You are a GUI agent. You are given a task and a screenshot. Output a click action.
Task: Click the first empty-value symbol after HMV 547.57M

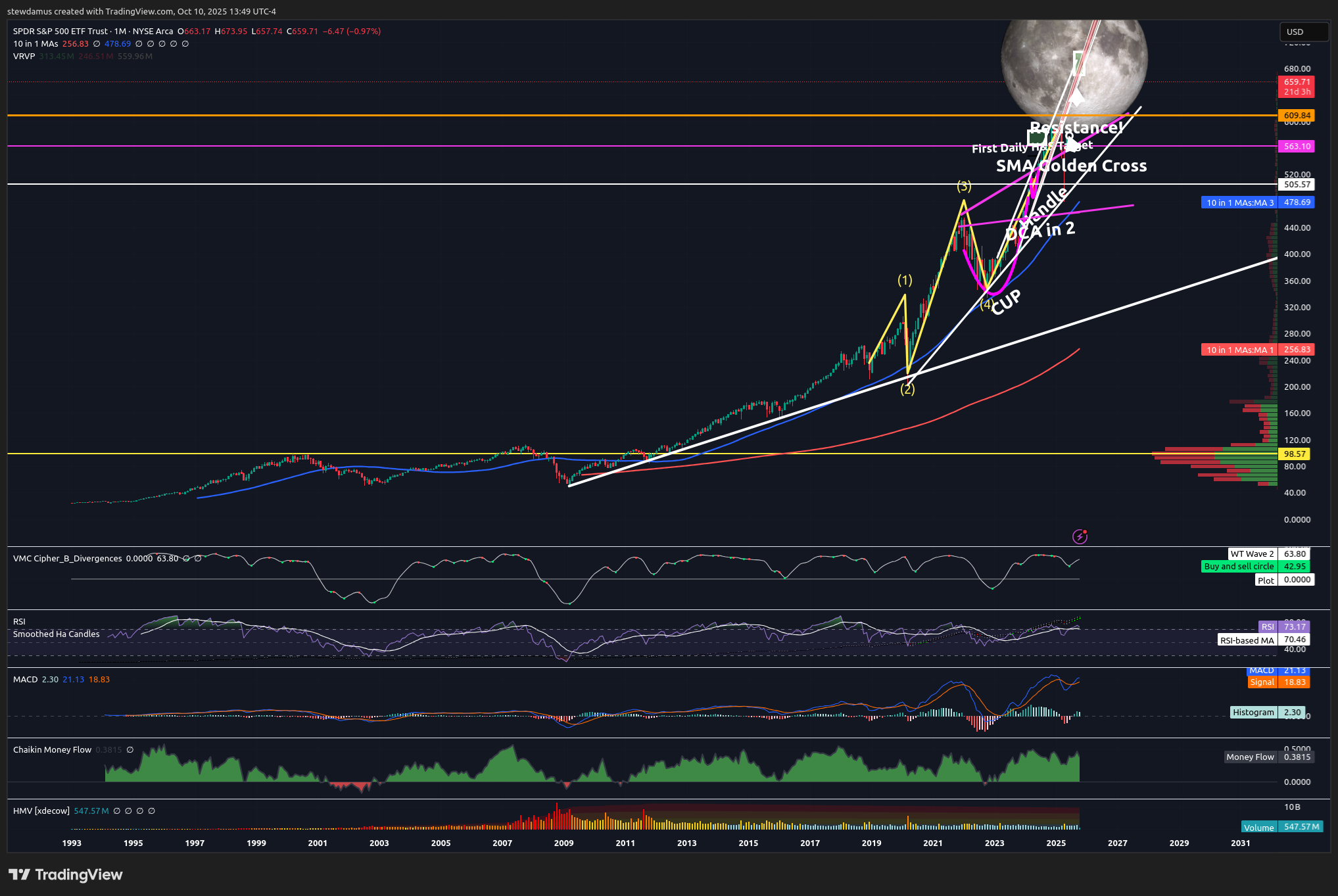[117, 811]
